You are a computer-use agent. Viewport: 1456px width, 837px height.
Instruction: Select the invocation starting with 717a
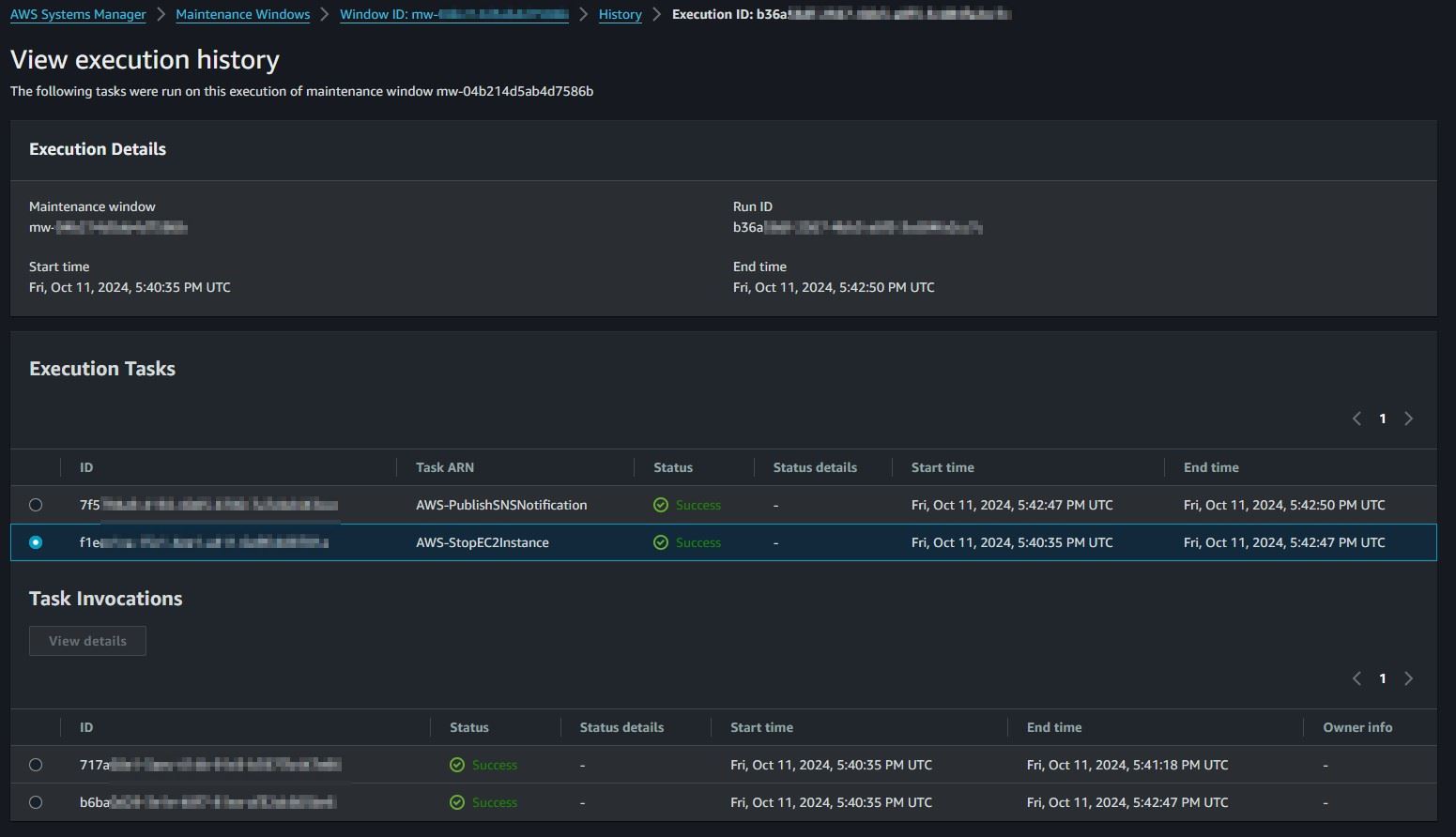click(x=36, y=765)
